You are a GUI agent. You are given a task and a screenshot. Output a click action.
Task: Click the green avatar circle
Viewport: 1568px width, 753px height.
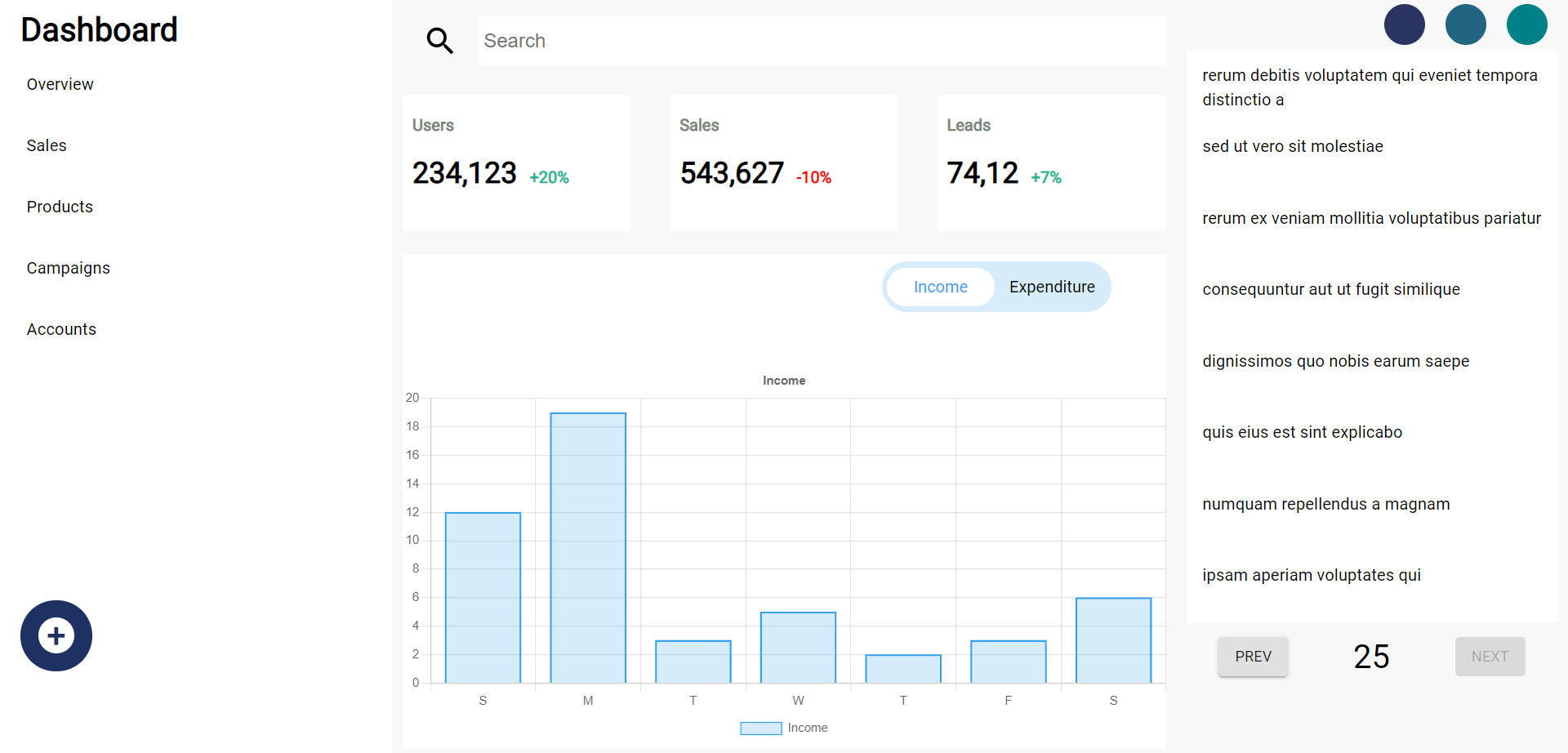pyautogui.click(x=1526, y=25)
